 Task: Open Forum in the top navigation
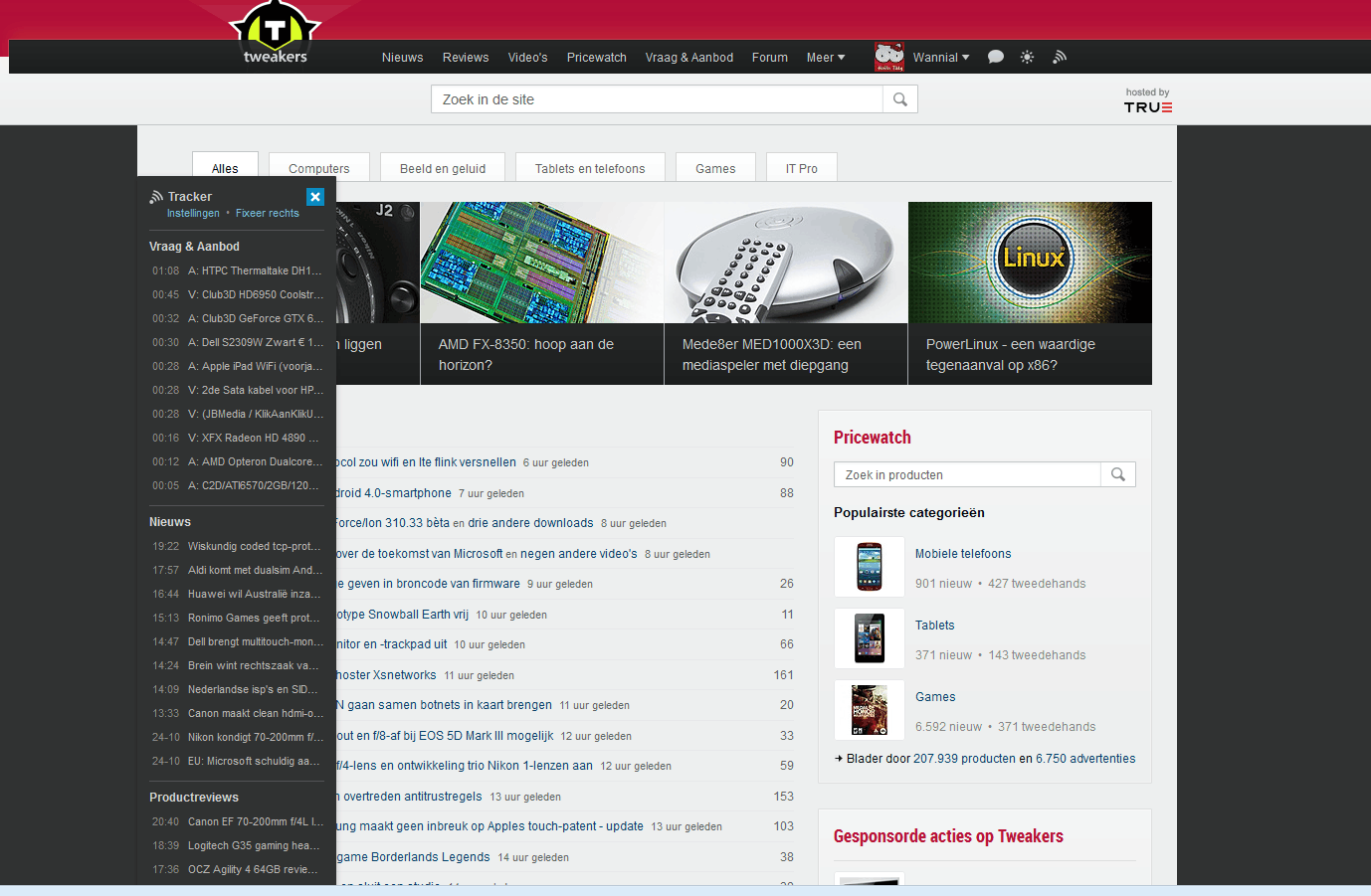click(x=770, y=58)
